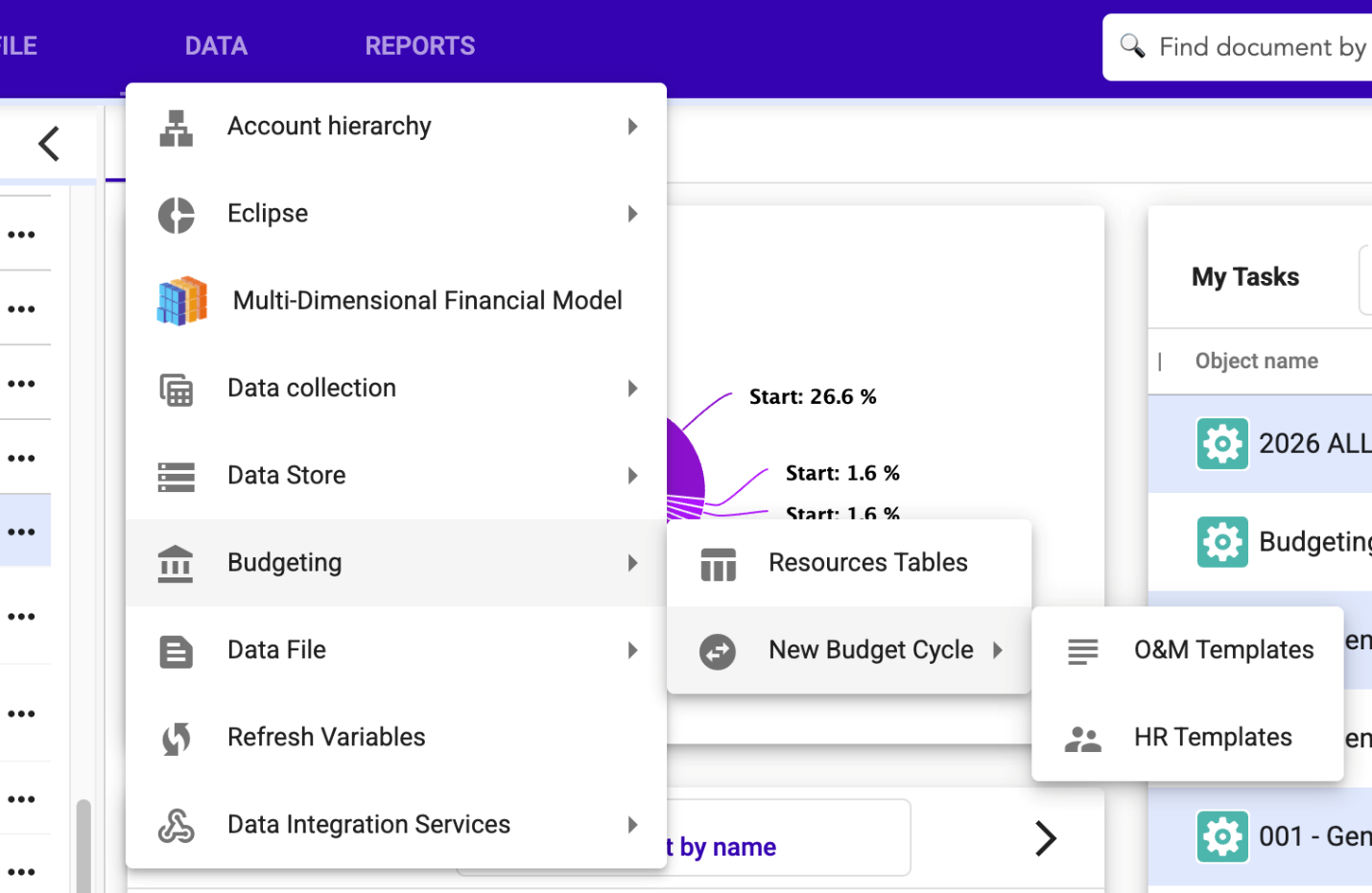Click the filter by name field
1372x893 pixels.
787,838
